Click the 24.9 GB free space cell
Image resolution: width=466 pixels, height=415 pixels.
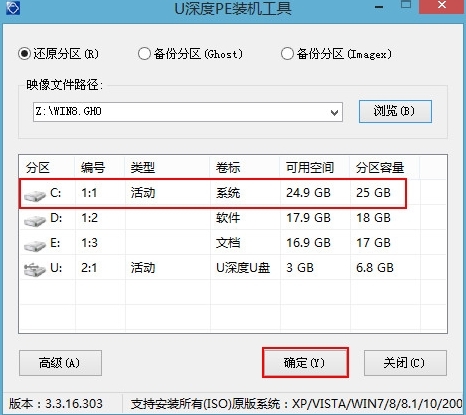click(x=308, y=193)
